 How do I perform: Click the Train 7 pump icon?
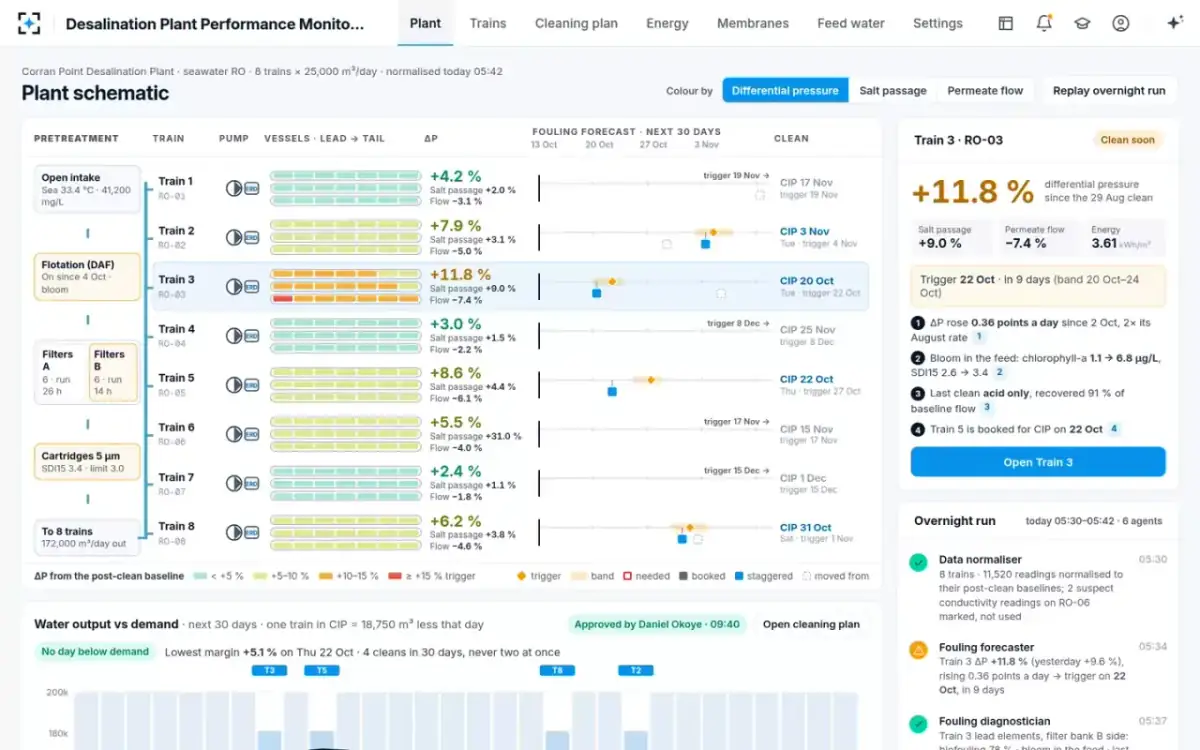234,484
